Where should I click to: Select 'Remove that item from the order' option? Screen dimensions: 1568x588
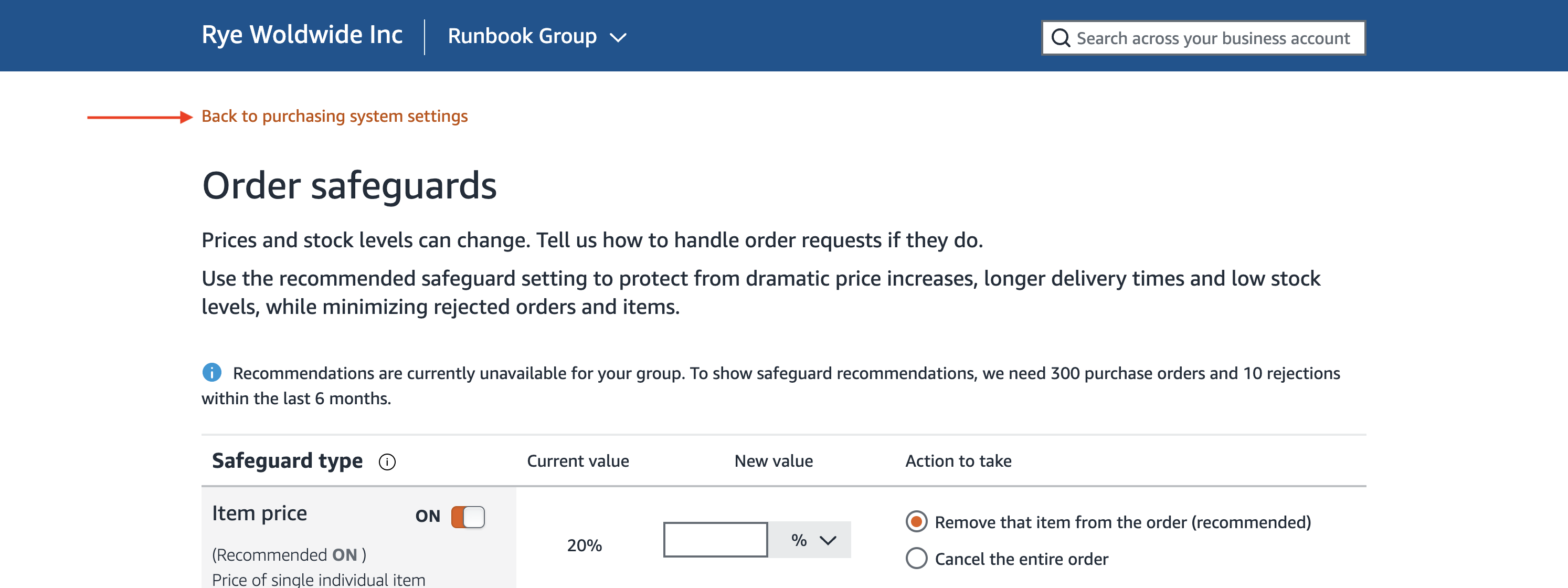click(x=916, y=522)
